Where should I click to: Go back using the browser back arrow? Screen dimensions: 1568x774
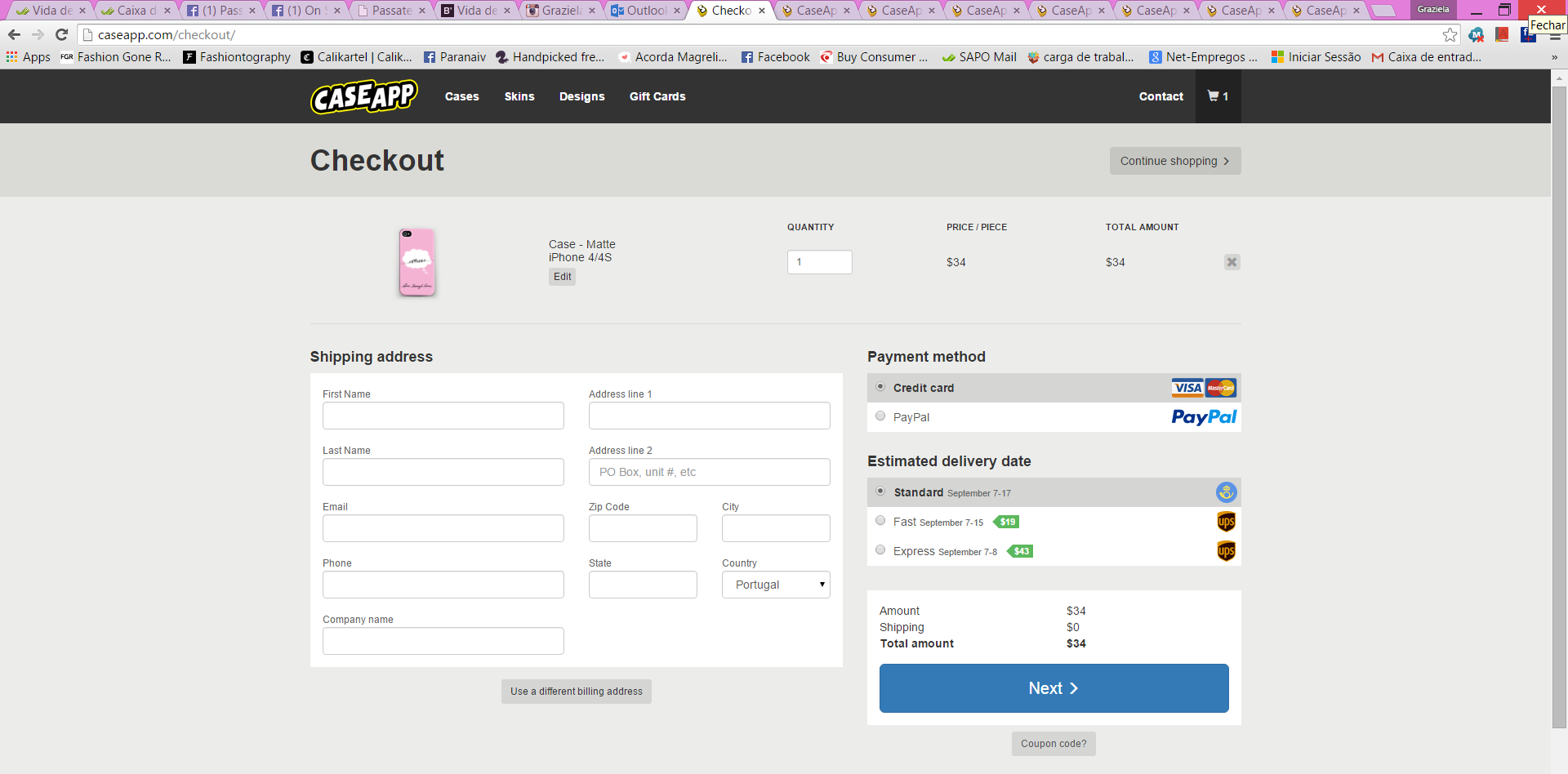(14, 34)
